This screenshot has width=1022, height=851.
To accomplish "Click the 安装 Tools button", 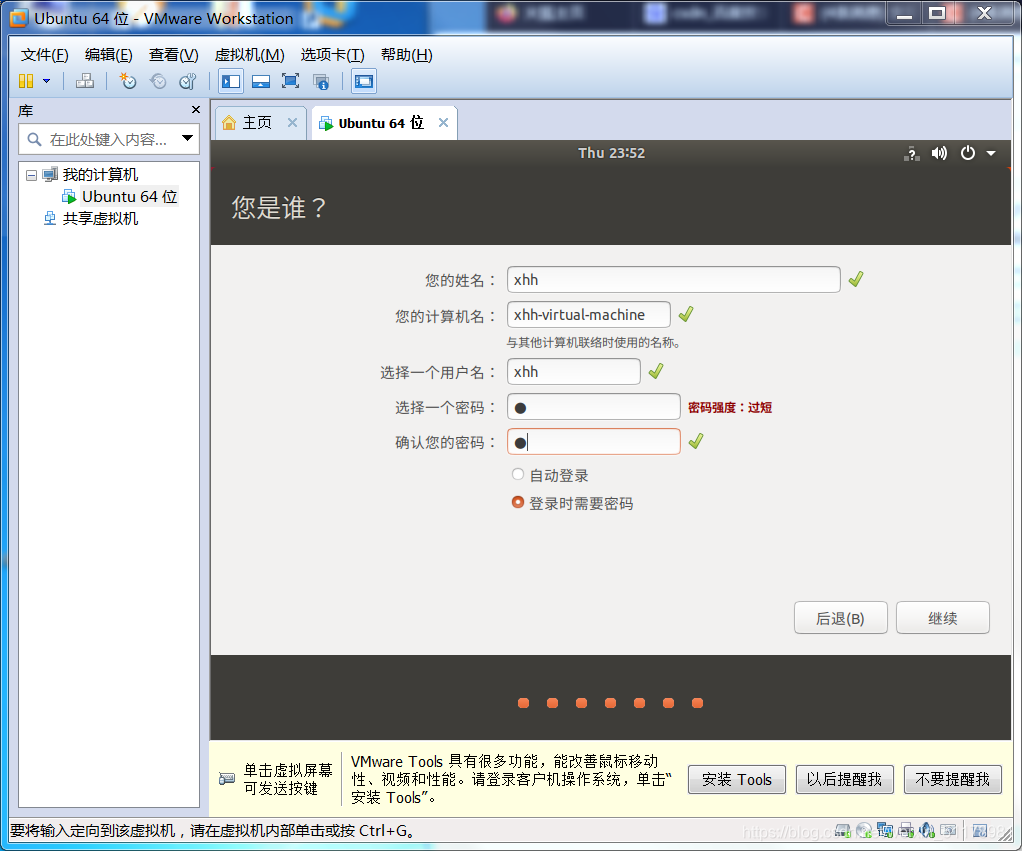I will click(x=737, y=779).
